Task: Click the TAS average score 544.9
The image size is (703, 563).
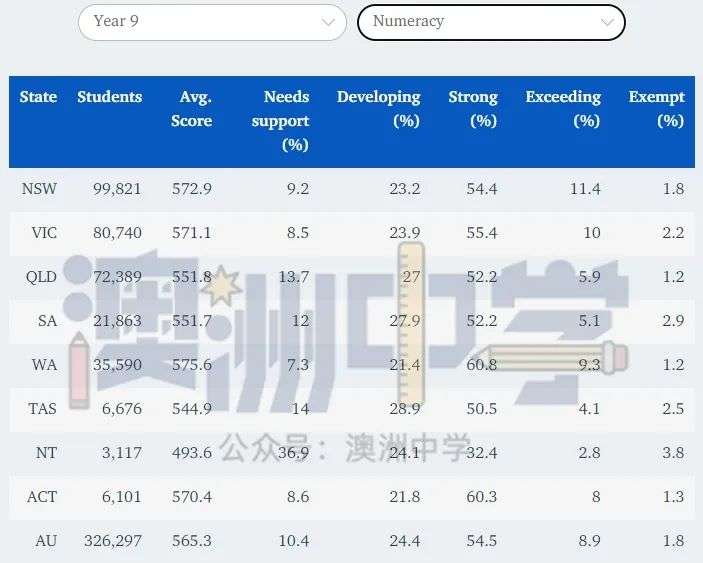Action: click(x=192, y=409)
